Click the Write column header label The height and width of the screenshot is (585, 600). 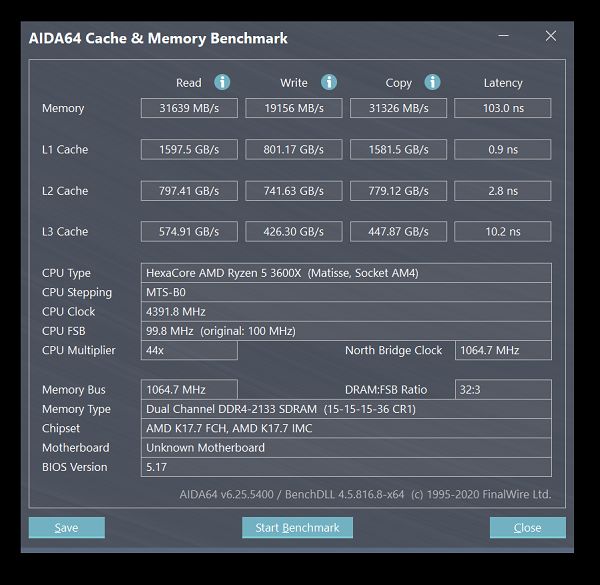pos(294,83)
